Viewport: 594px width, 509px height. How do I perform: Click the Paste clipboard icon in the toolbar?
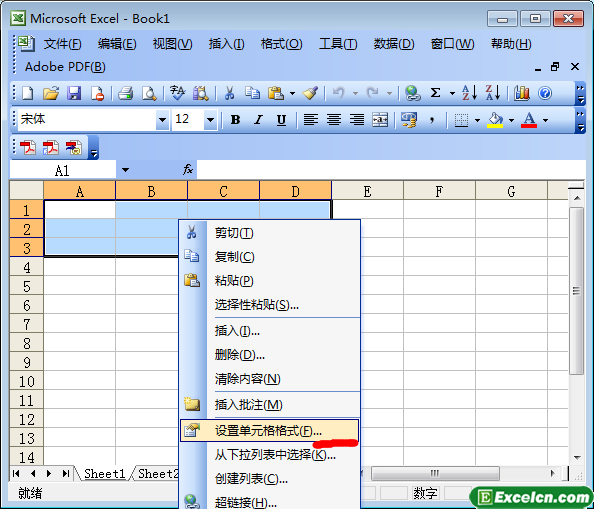(x=276, y=93)
